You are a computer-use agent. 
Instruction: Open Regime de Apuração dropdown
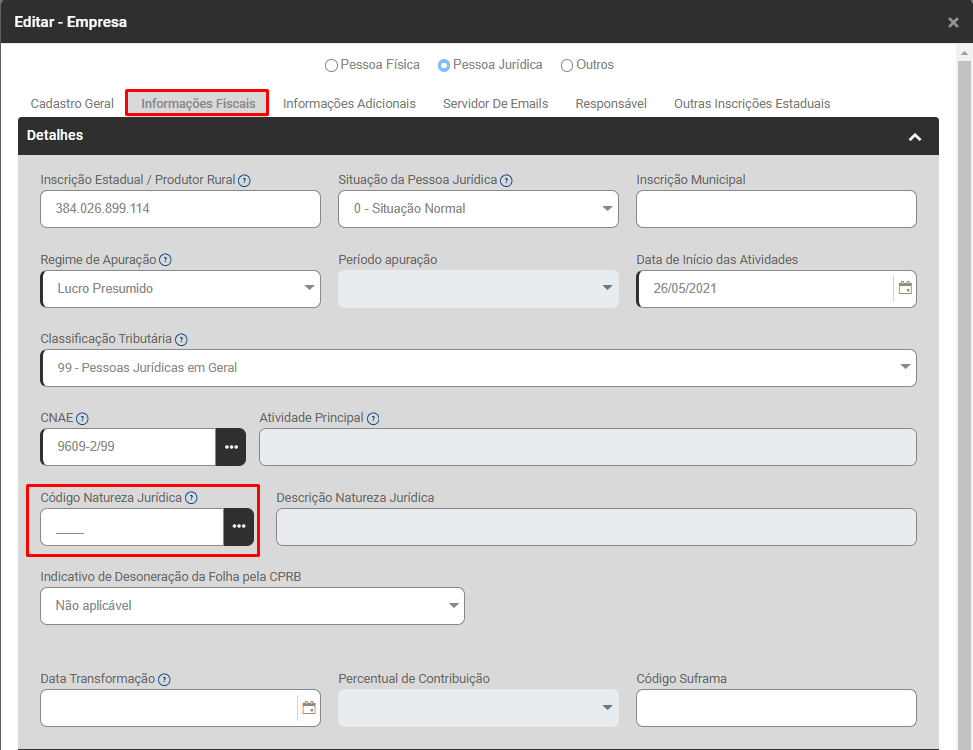pyautogui.click(x=180, y=289)
